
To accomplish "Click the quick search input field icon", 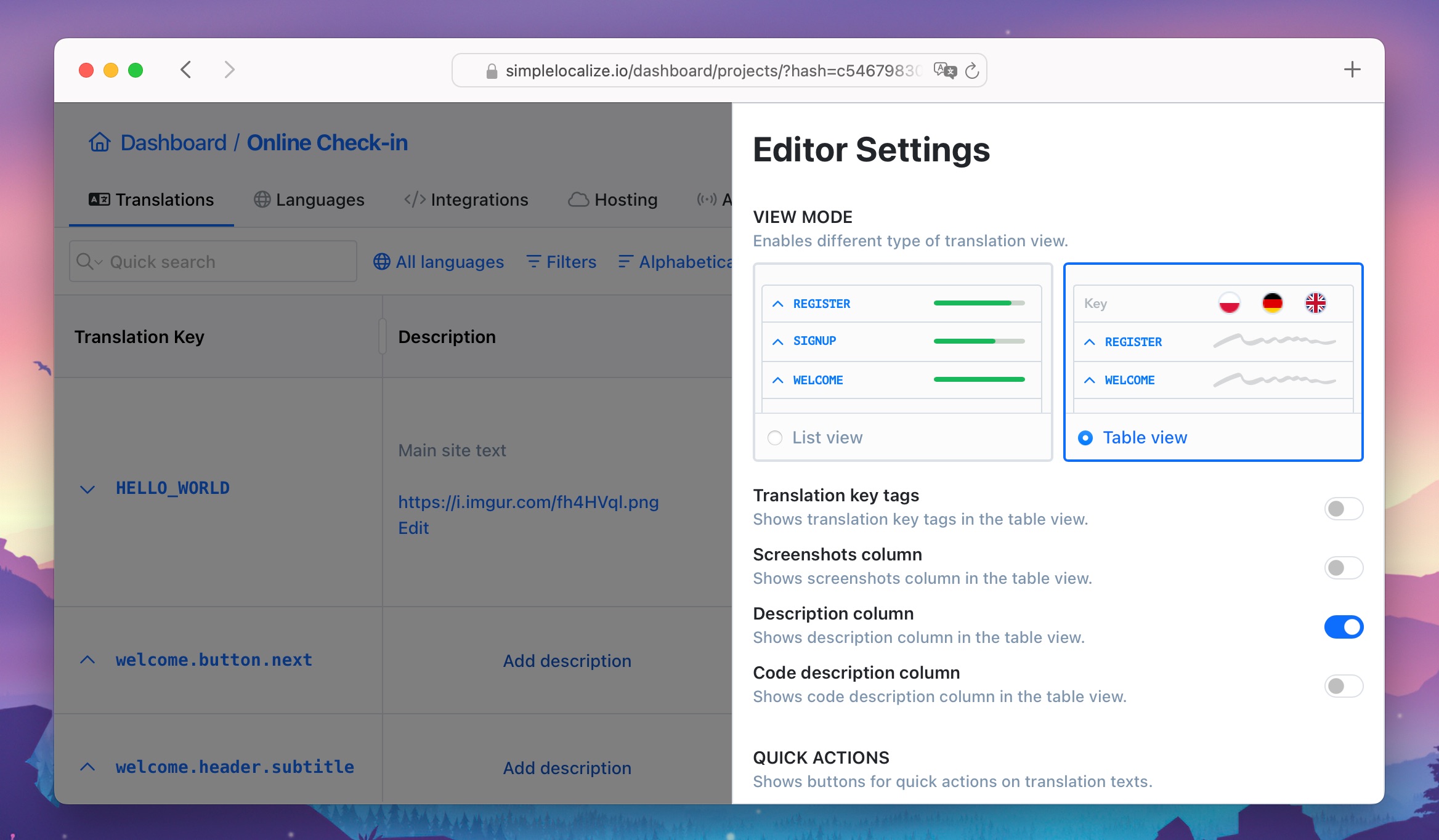I will (x=88, y=261).
